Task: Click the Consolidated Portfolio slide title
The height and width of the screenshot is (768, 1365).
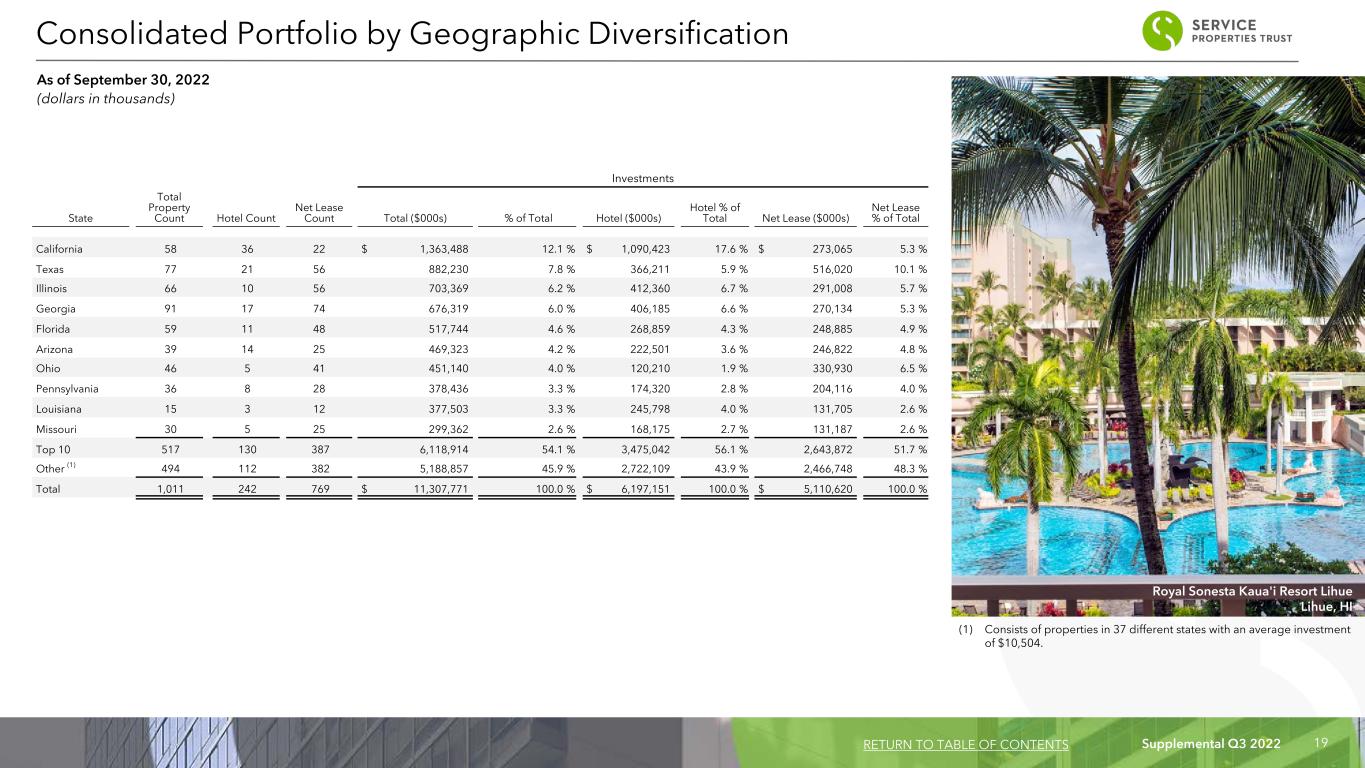Action: 412,34
